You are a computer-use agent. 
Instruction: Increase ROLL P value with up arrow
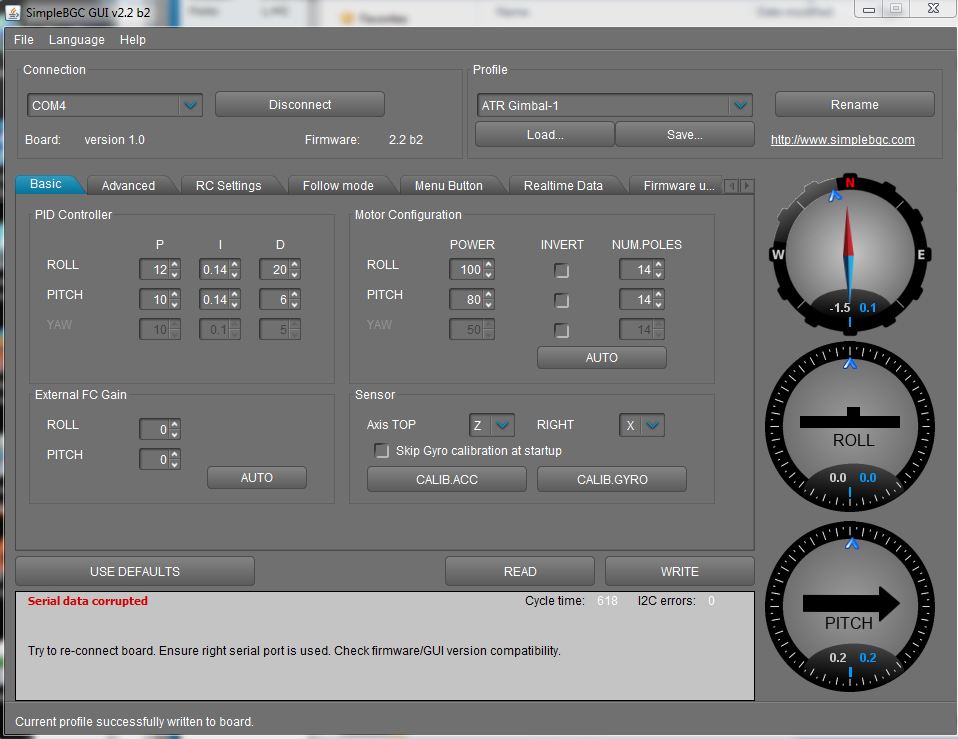pyautogui.click(x=175, y=265)
